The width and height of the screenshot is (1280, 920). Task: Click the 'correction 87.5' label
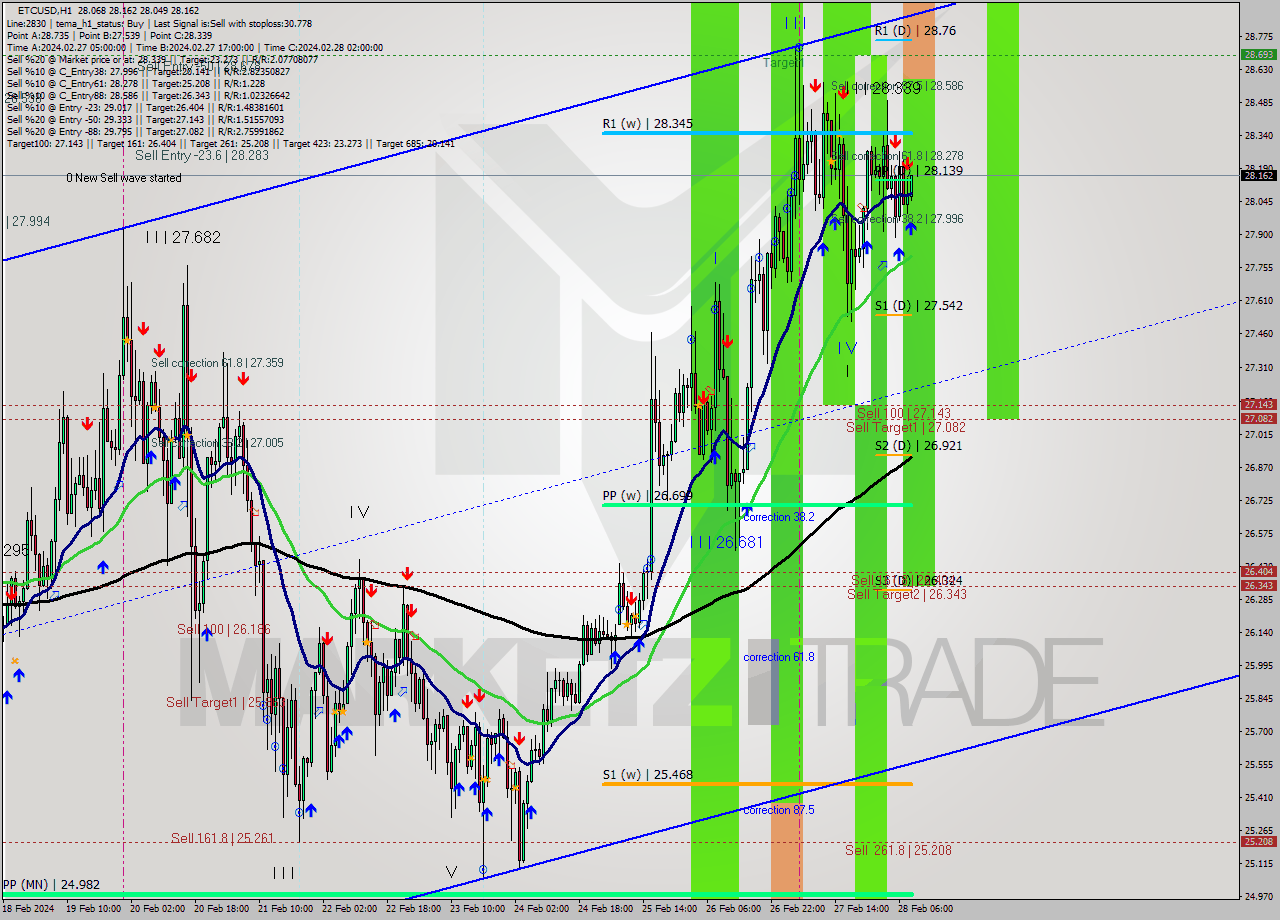pos(779,810)
